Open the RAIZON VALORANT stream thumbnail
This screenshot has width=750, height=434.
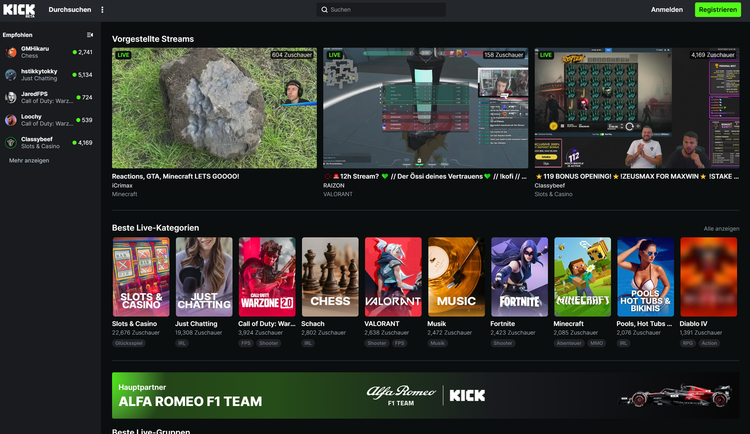click(x=425, y=108)
